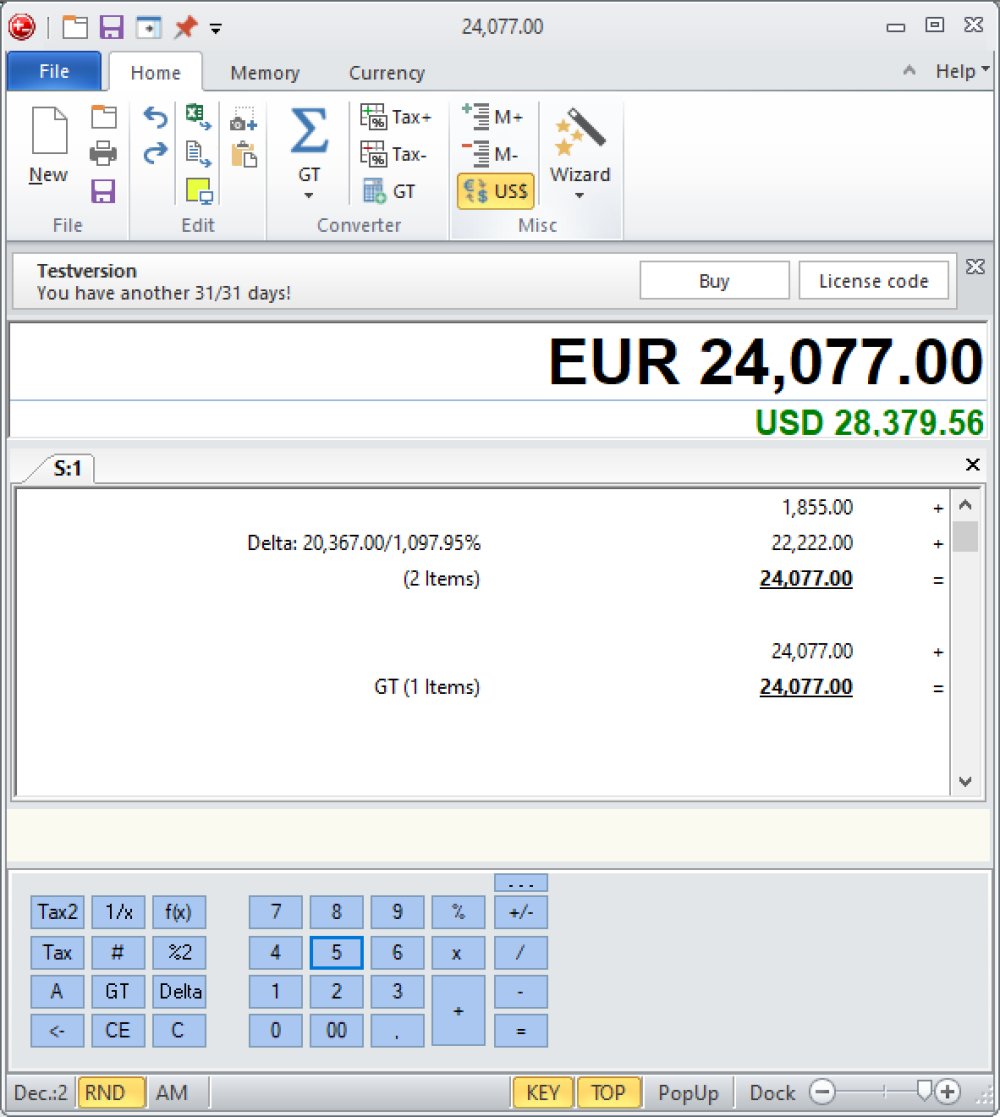Image resolution: width=1000 pixels, height=1117 pixels.
Task: Apply Tax+ in Converter group
Action: [396, 117]
